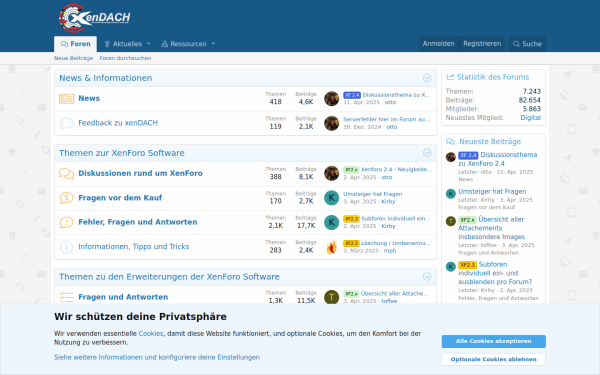Click otto's avatar in the Diskussionen row

click(331, 173)
